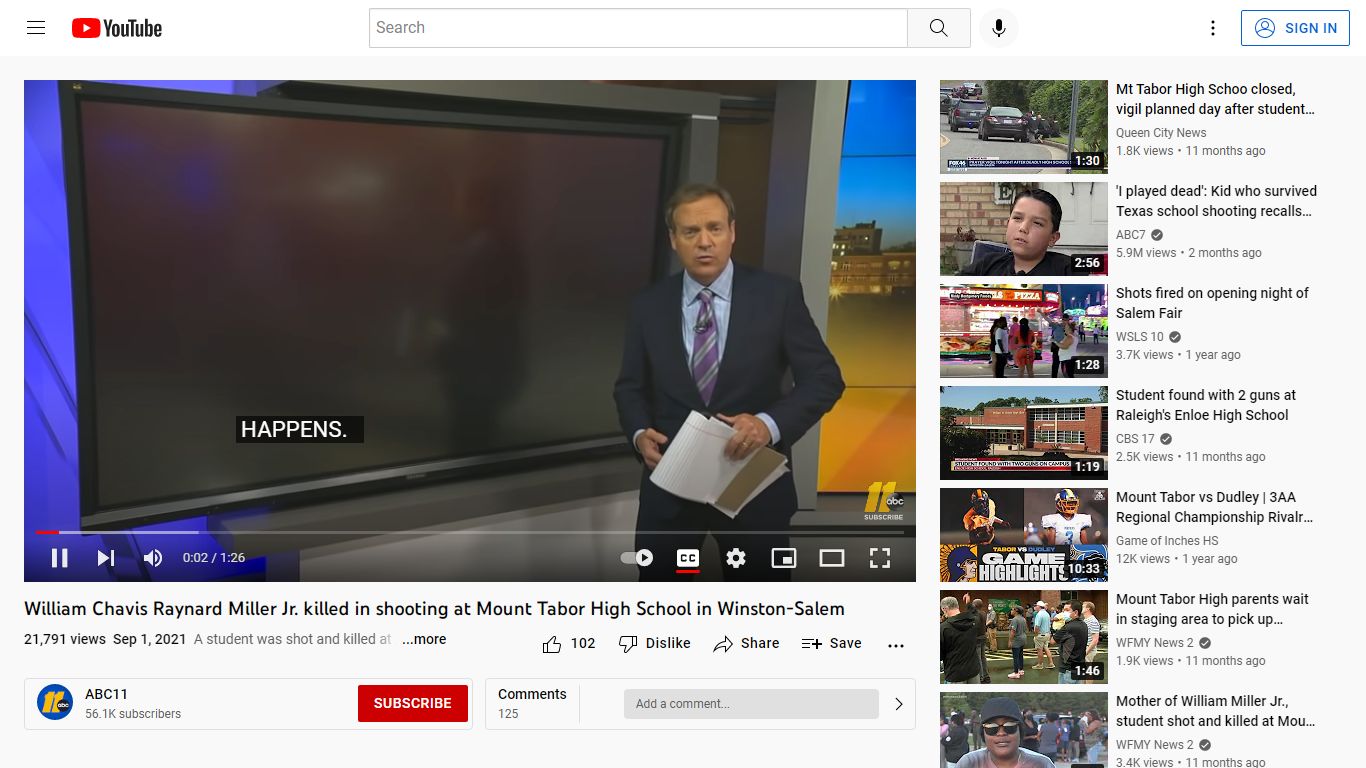
Task: Switch to theater mode
Action: click(832, 558)
